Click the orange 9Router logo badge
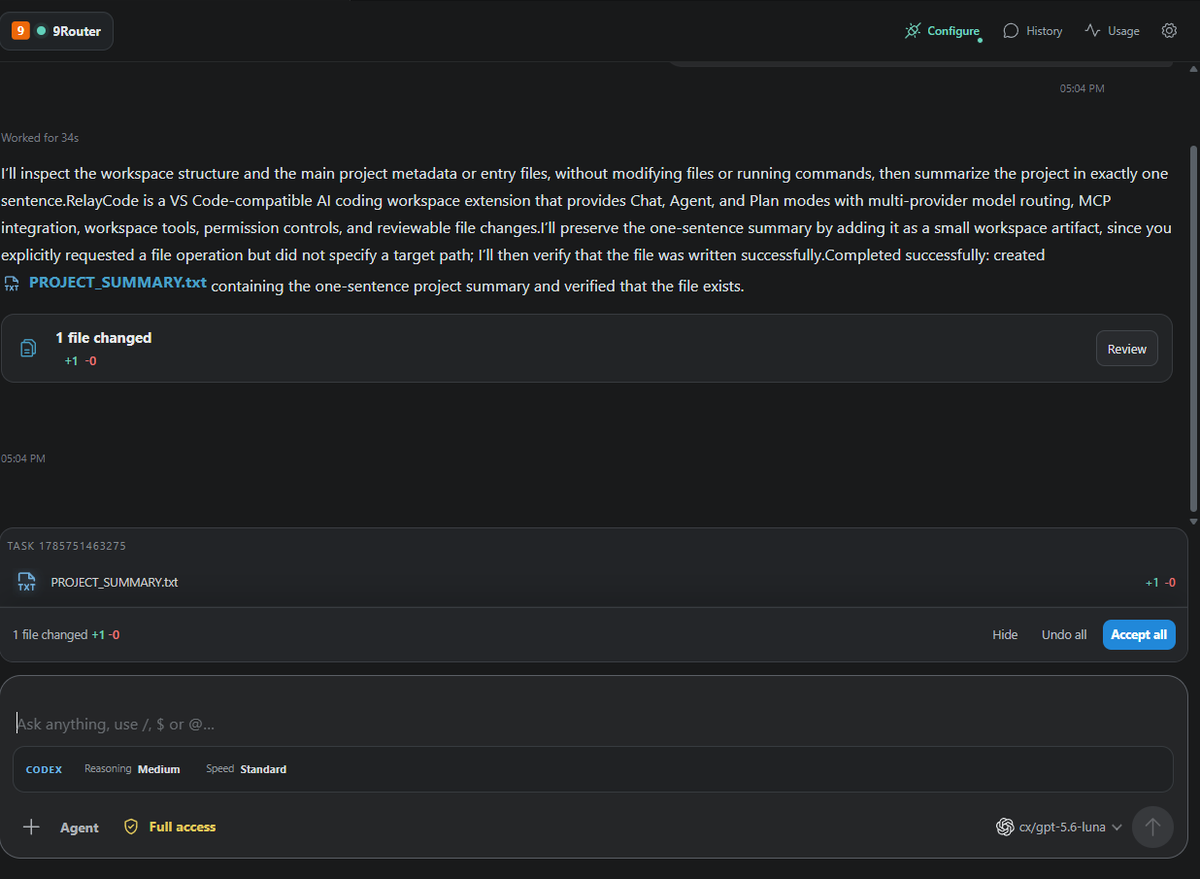 [20, 31]
